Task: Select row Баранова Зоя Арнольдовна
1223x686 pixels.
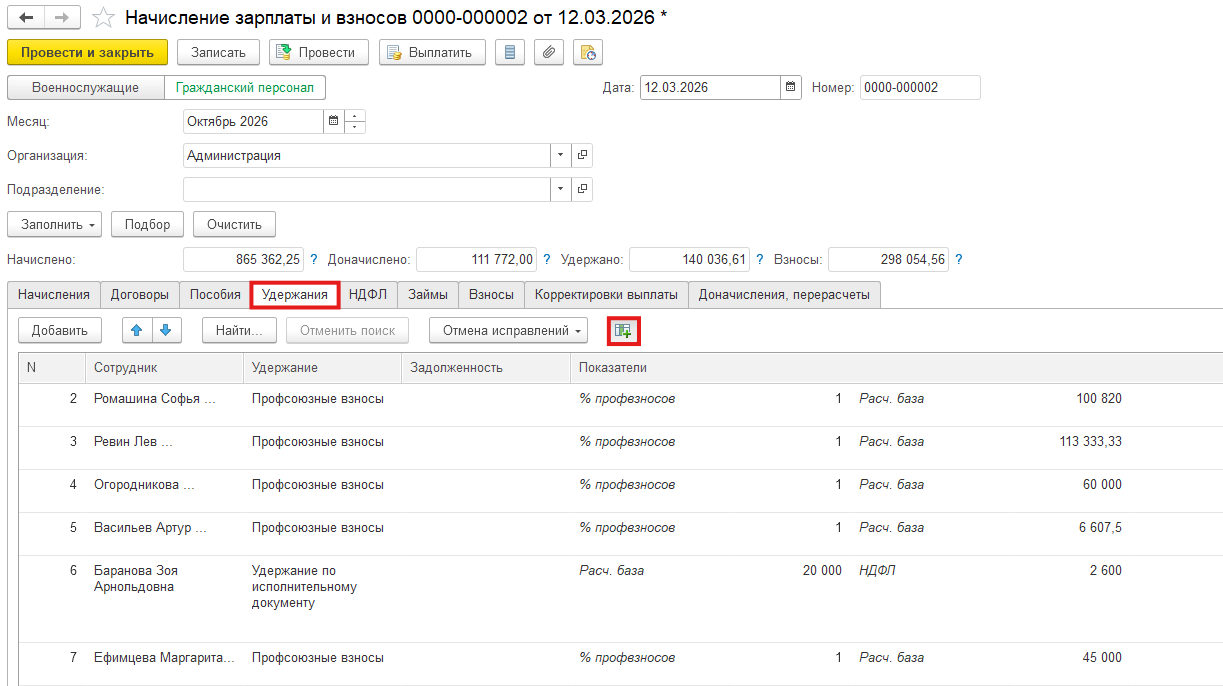Action: [x=620, y=599]
